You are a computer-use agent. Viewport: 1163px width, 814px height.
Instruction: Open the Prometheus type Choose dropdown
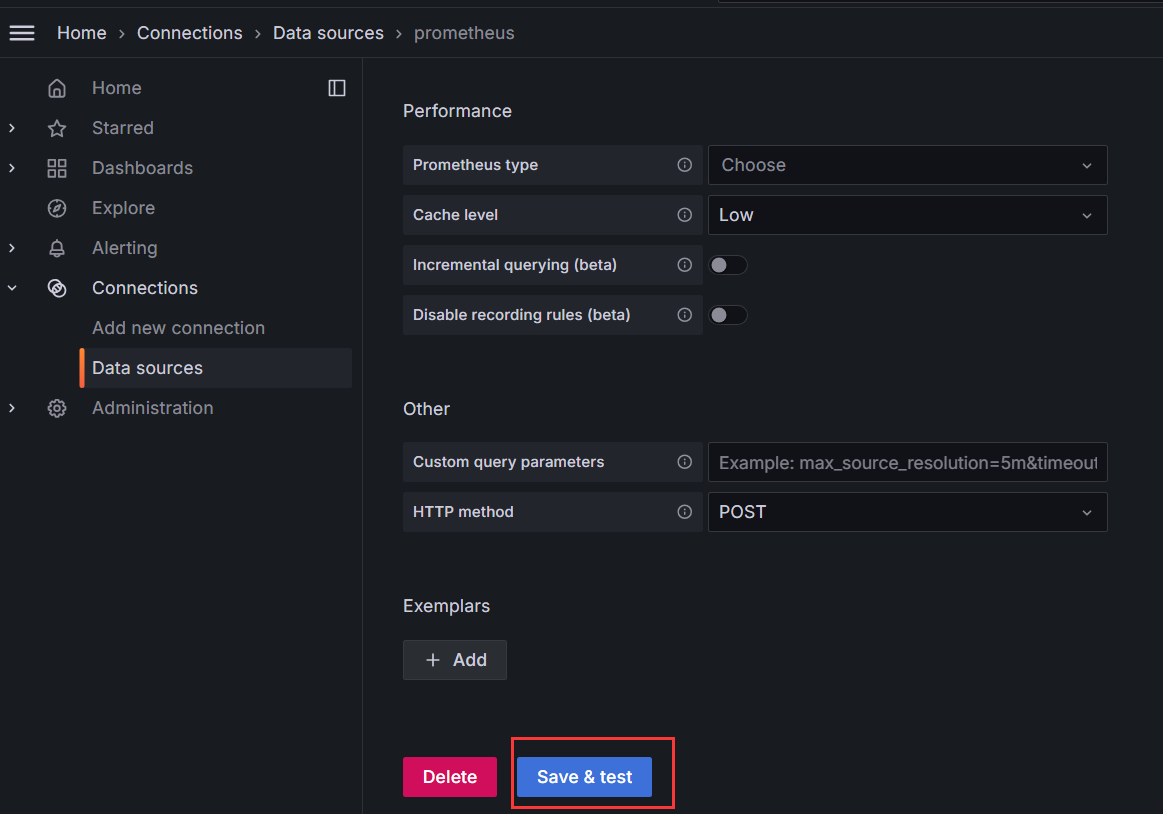(907, 165)
